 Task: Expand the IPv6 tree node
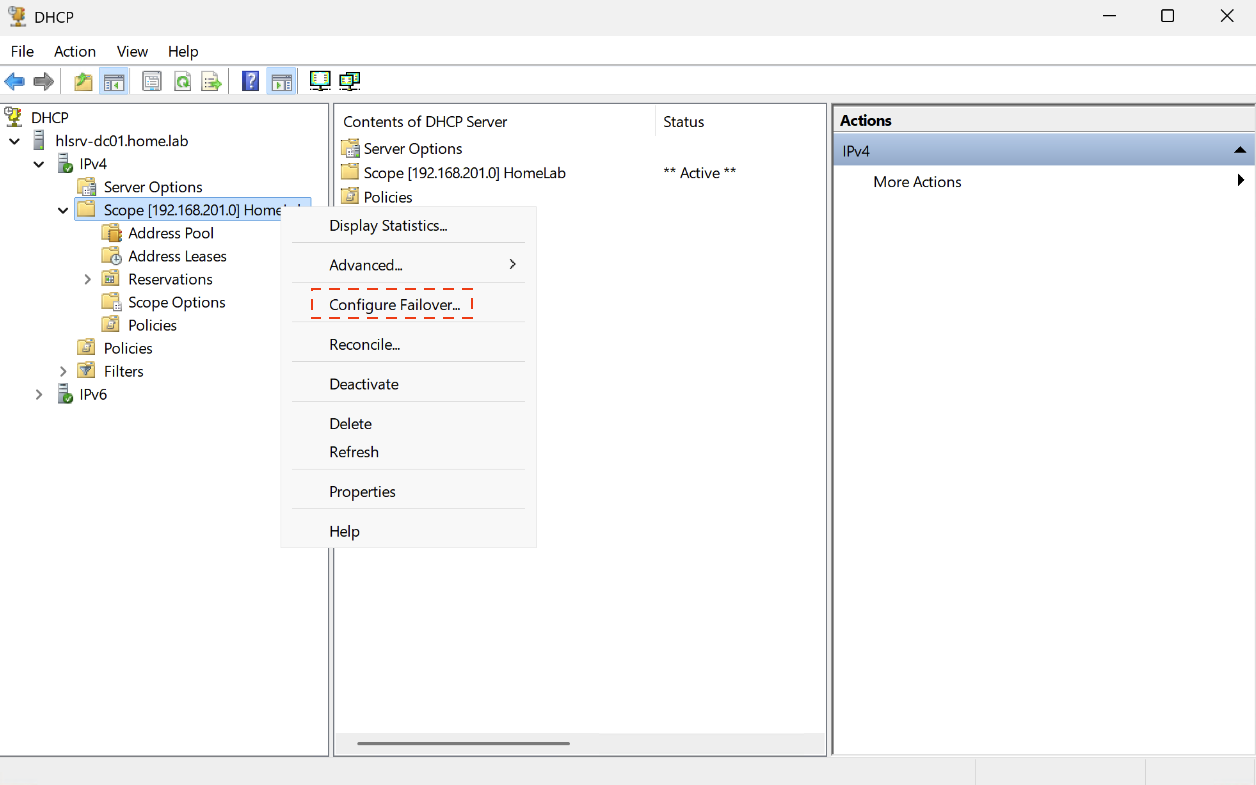click(x=39, y=395)
